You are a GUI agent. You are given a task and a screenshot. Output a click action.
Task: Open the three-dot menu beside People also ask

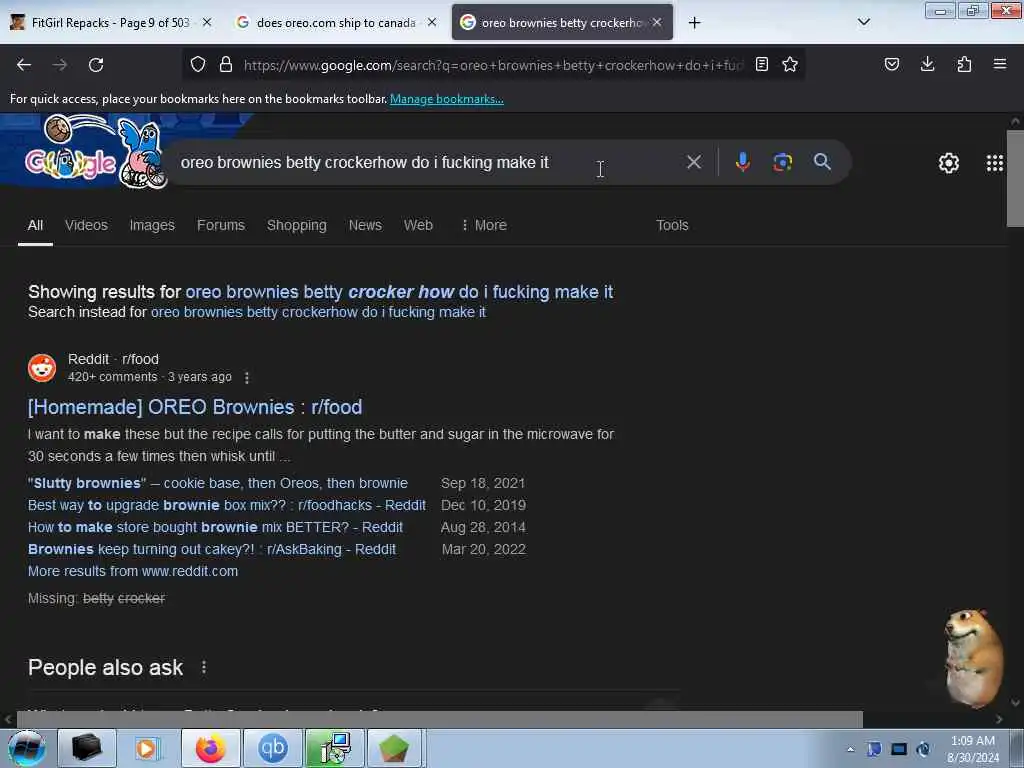pos(204,667)
